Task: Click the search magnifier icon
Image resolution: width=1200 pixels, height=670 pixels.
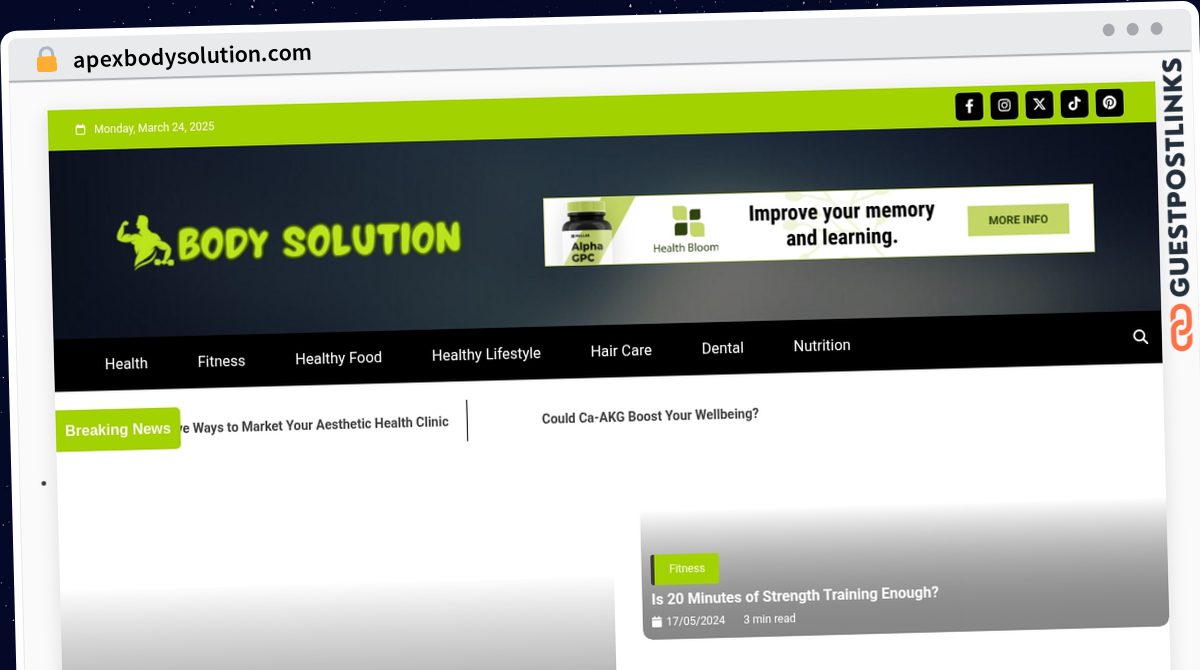Action: point(1140,337)
